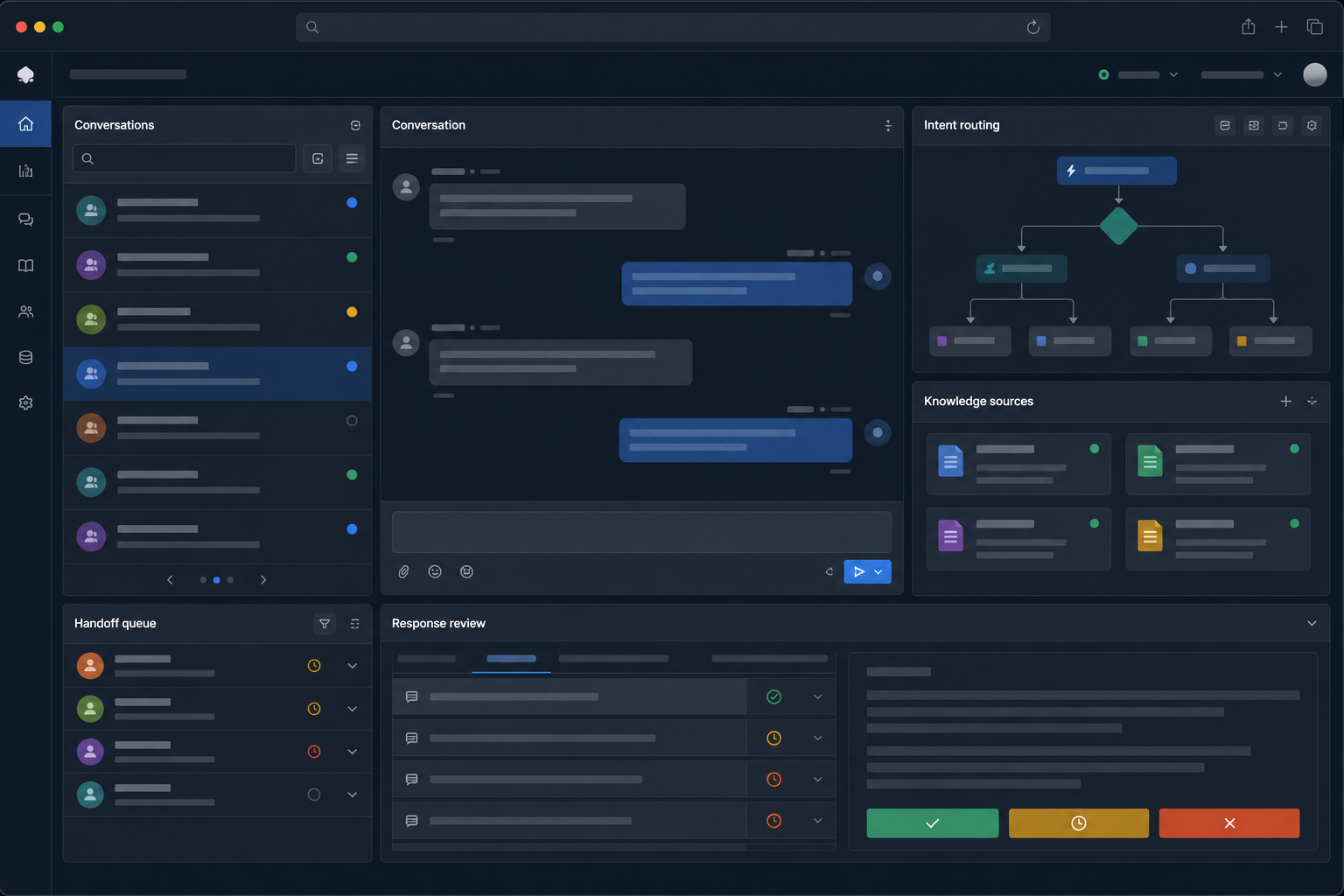Click the paperclip attach icon
Screen dimensions: 1344x896
pos(403,571)
